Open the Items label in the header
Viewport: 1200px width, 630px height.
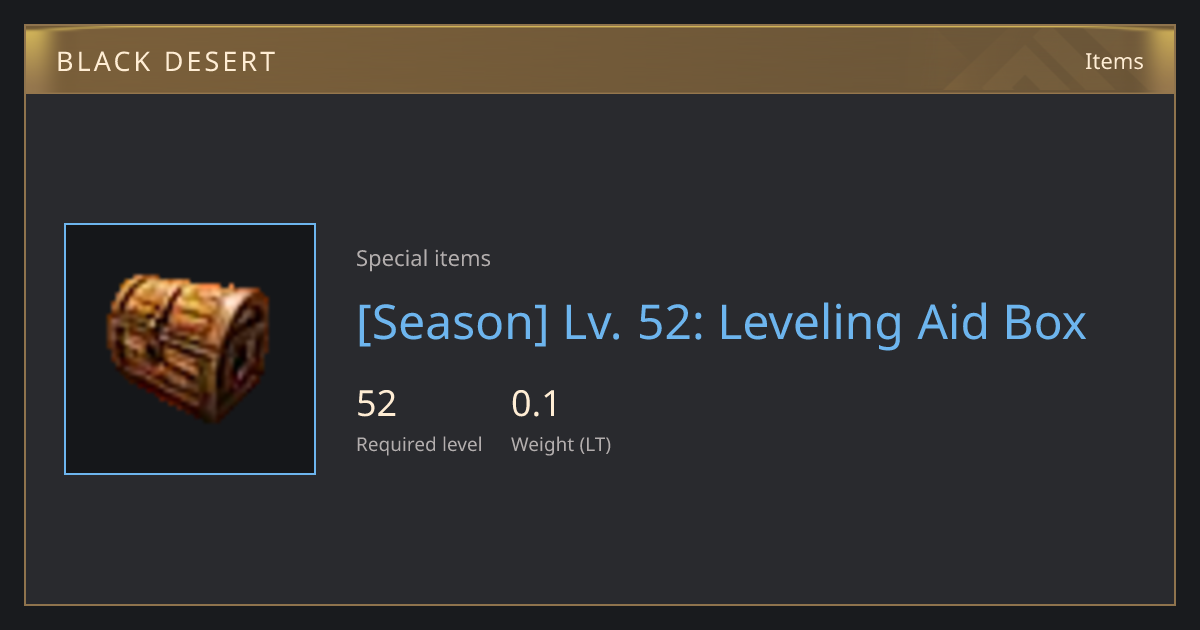coord(1114,61)
